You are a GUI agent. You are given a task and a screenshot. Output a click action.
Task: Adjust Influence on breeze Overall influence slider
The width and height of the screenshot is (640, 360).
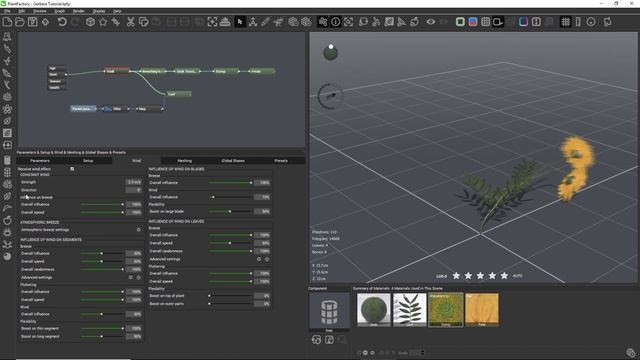[102, 204]
